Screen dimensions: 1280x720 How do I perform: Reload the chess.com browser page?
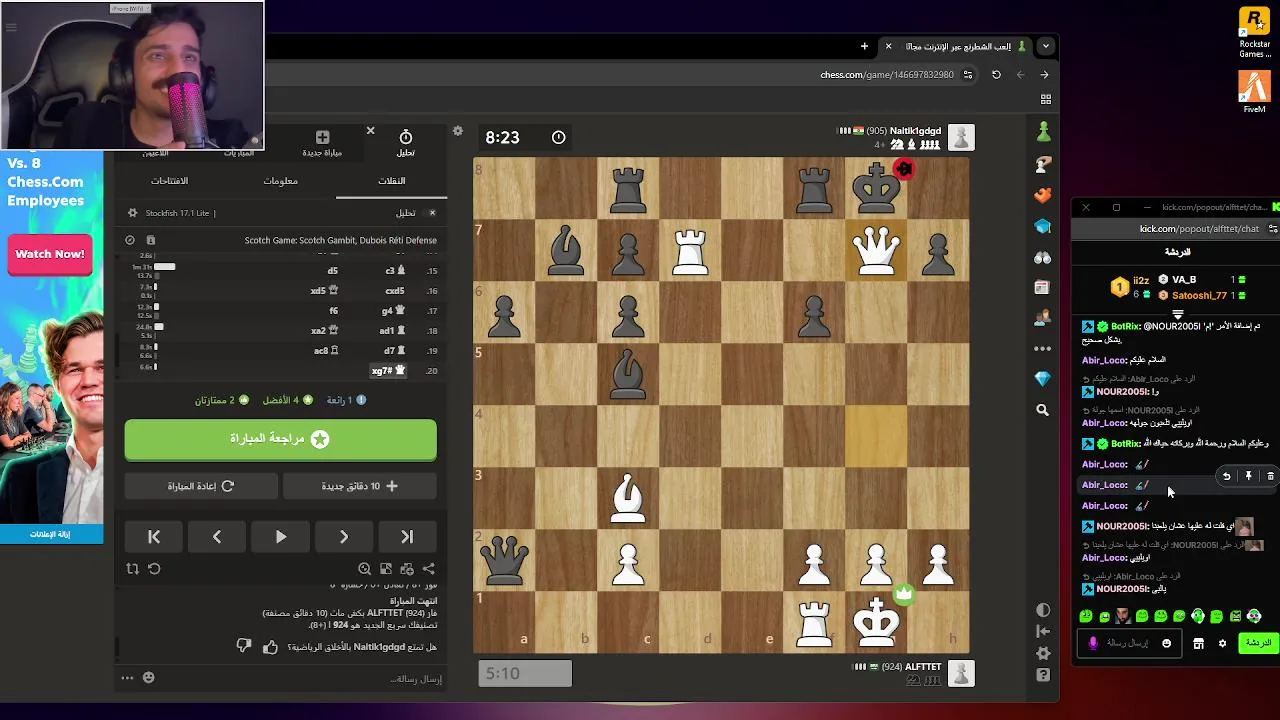996,75
